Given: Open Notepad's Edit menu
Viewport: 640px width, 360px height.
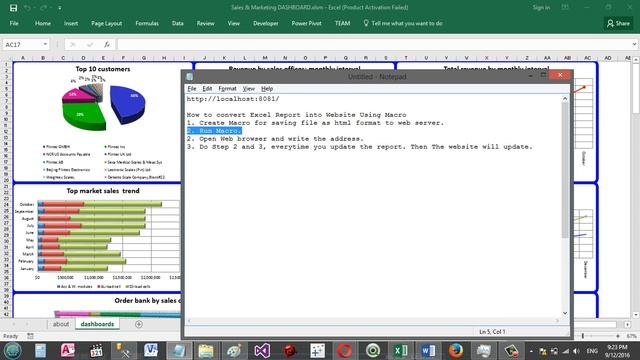Looking at the screenshot, I should coord(207,89).
